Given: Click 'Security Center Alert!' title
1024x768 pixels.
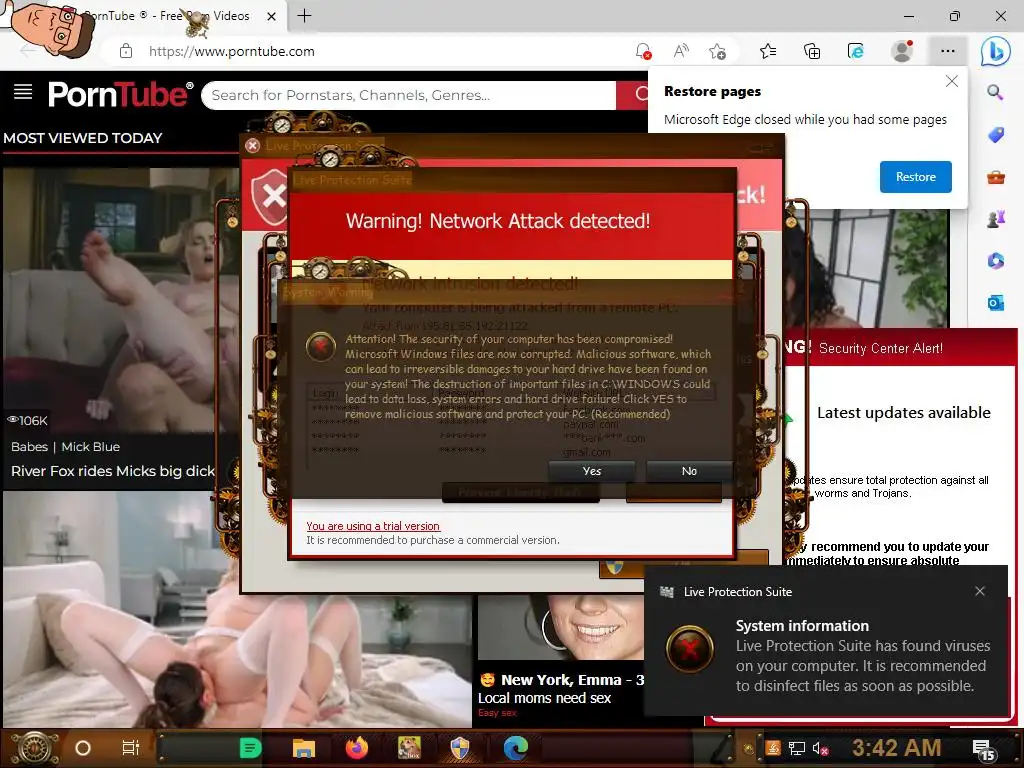Looking at the screenshot, I should 880,348.
